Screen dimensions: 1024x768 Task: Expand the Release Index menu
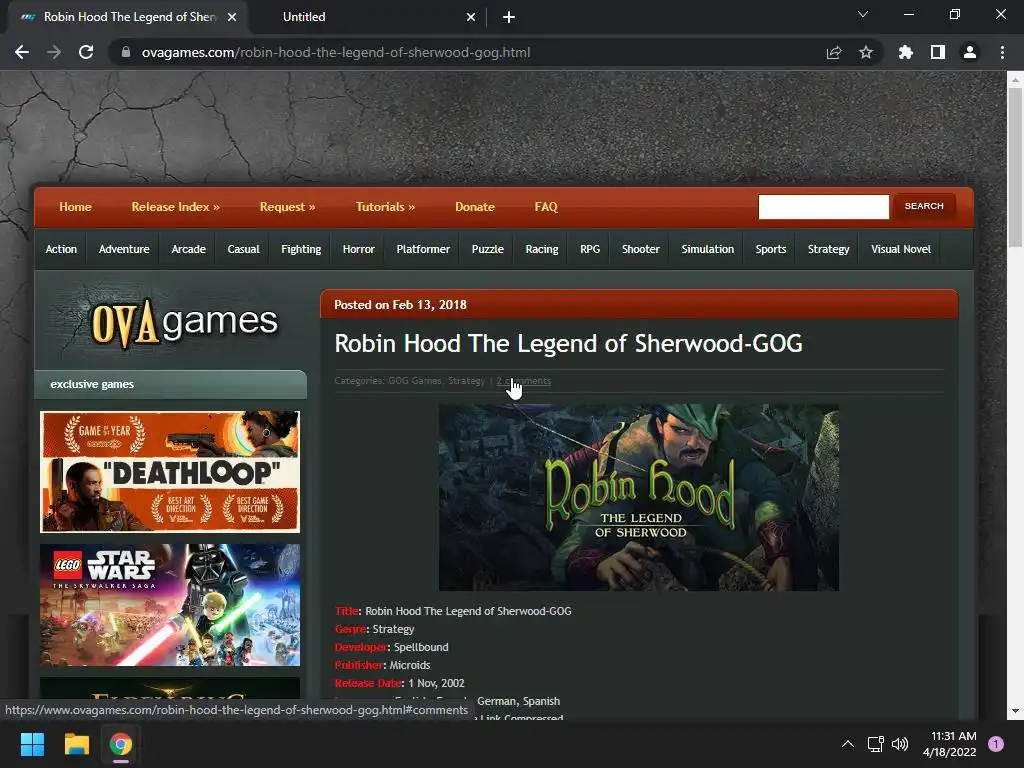pyautogui.click(x=175, y=207)
